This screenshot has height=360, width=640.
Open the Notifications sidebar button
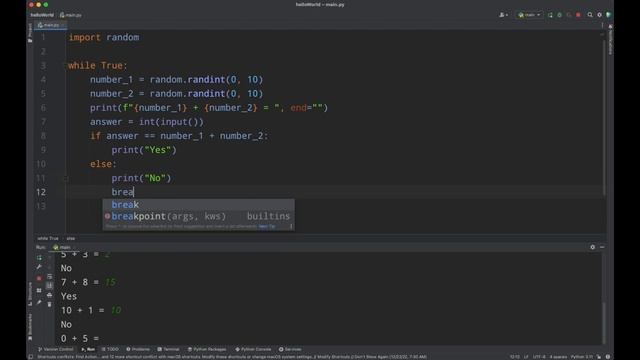click(610, 39)
